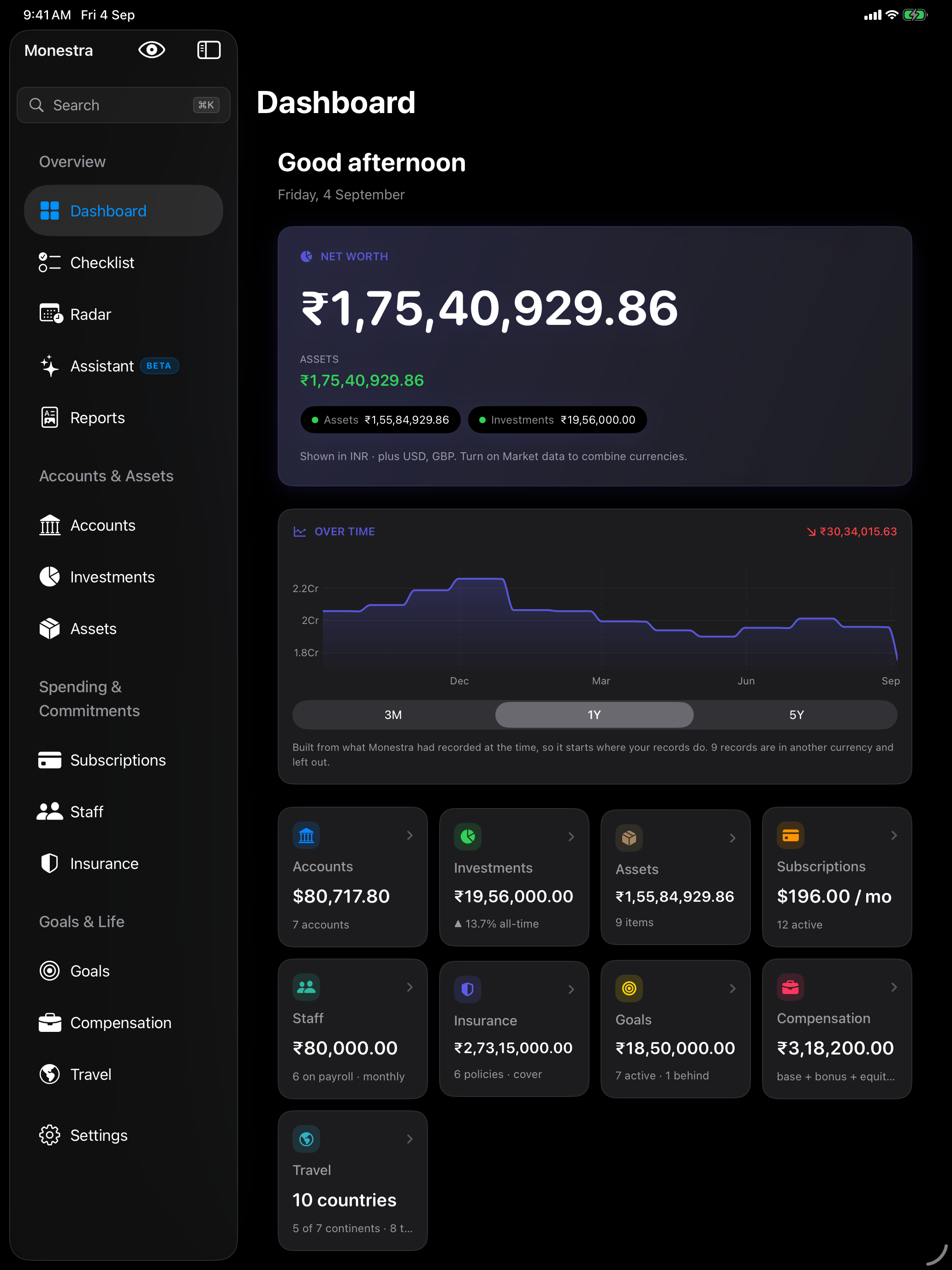Click the Assistant sparkle icon

(50, 366)
